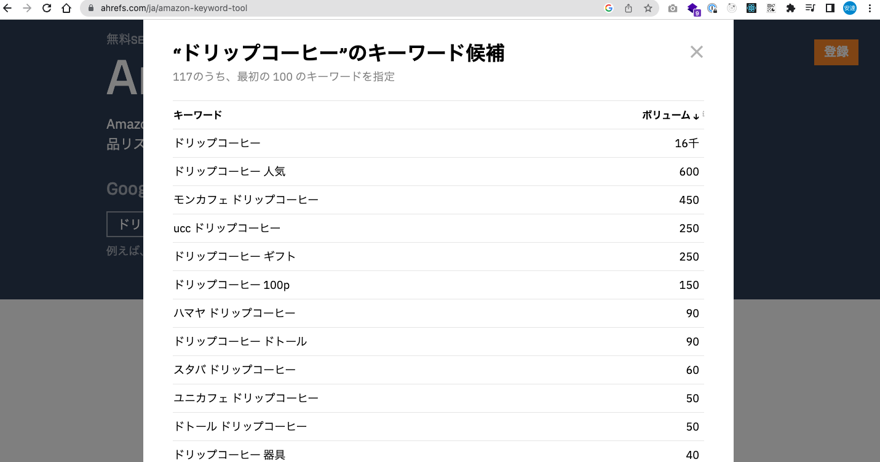Viewport: 880px width, 462px height.
Task: Click the camera screenshot extension icon
Action: (672, 8)
